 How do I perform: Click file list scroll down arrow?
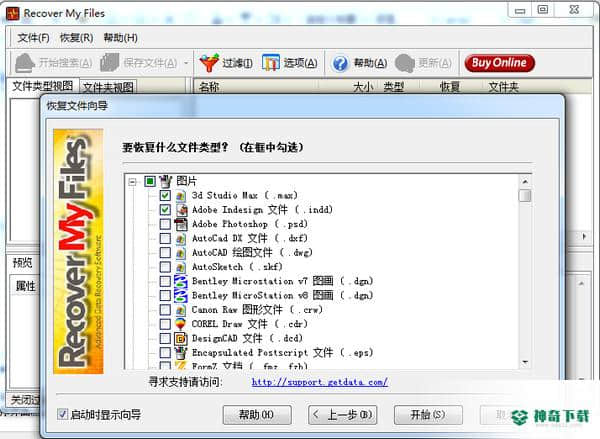(525, 362)
